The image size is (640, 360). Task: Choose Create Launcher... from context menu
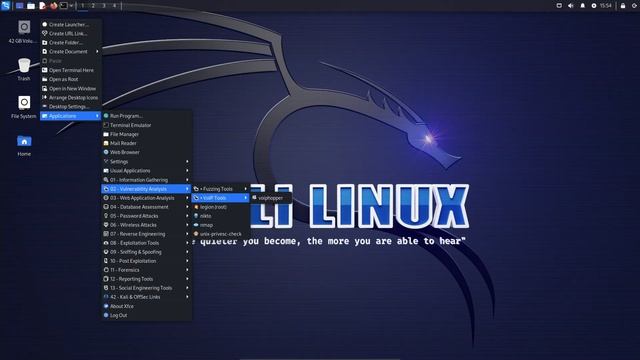click(71, 24)
